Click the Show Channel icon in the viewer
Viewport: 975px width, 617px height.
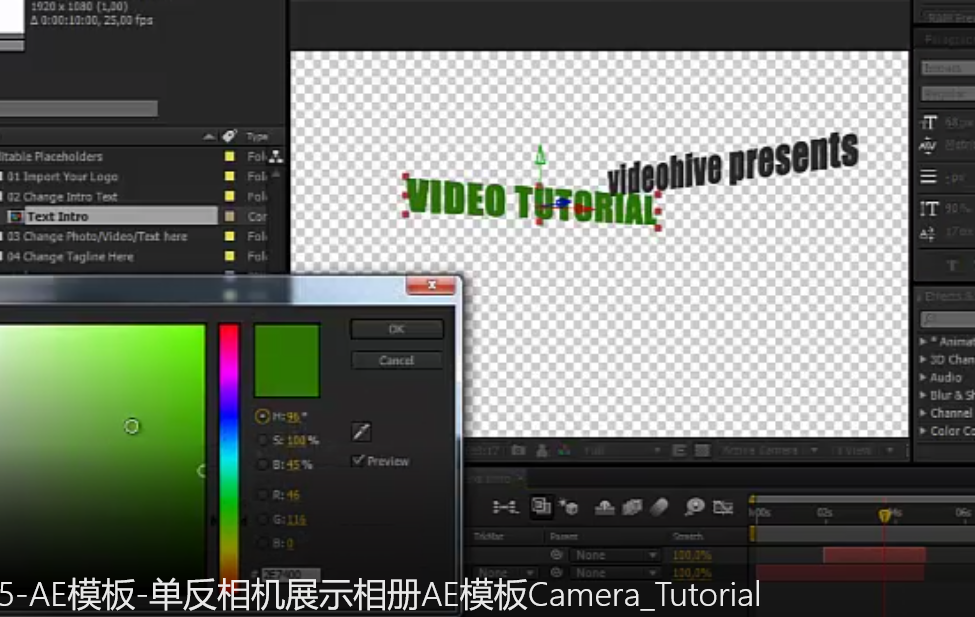click(564, 450)
